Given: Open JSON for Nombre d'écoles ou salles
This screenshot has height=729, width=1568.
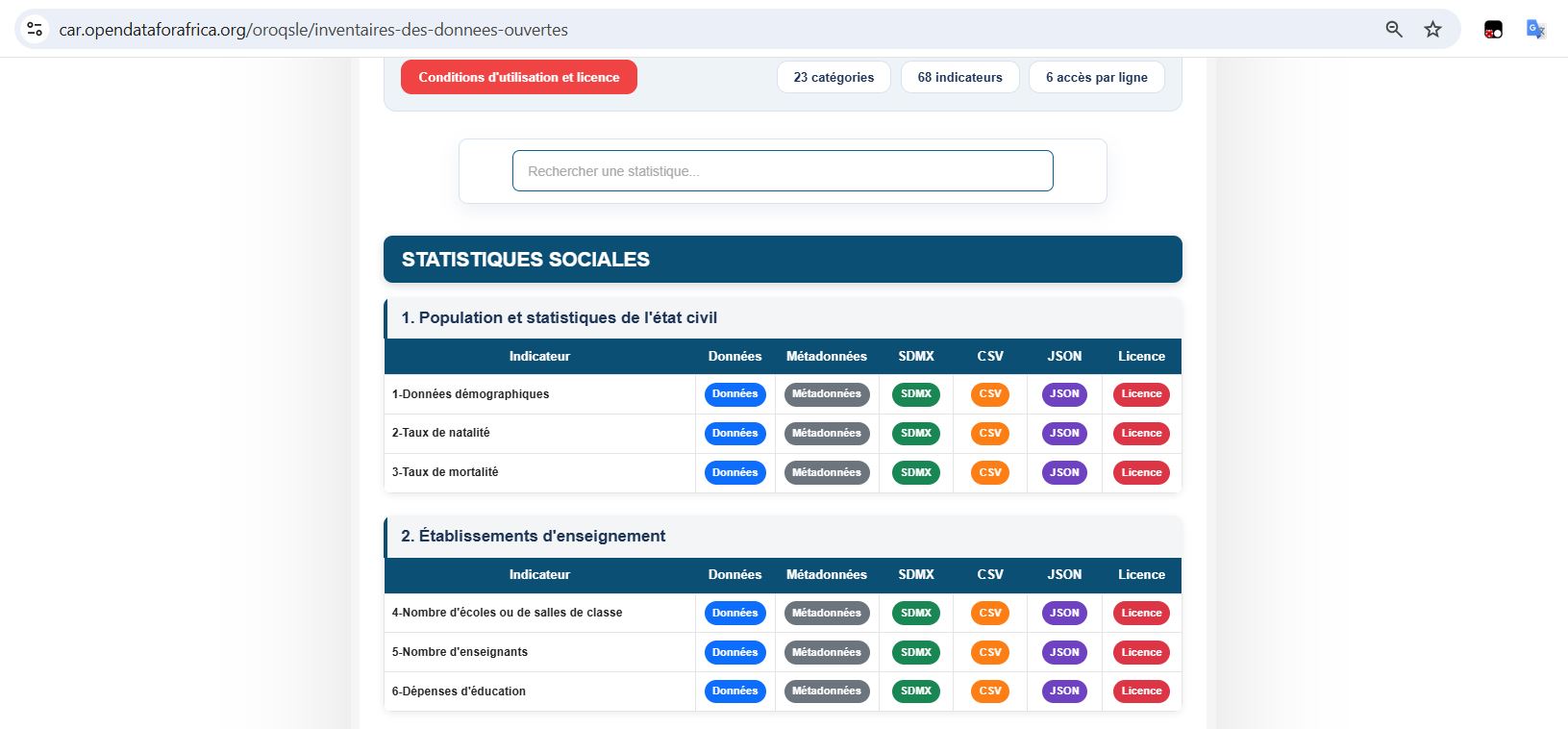Looking at the screenshot, I should coord(1064,614).
